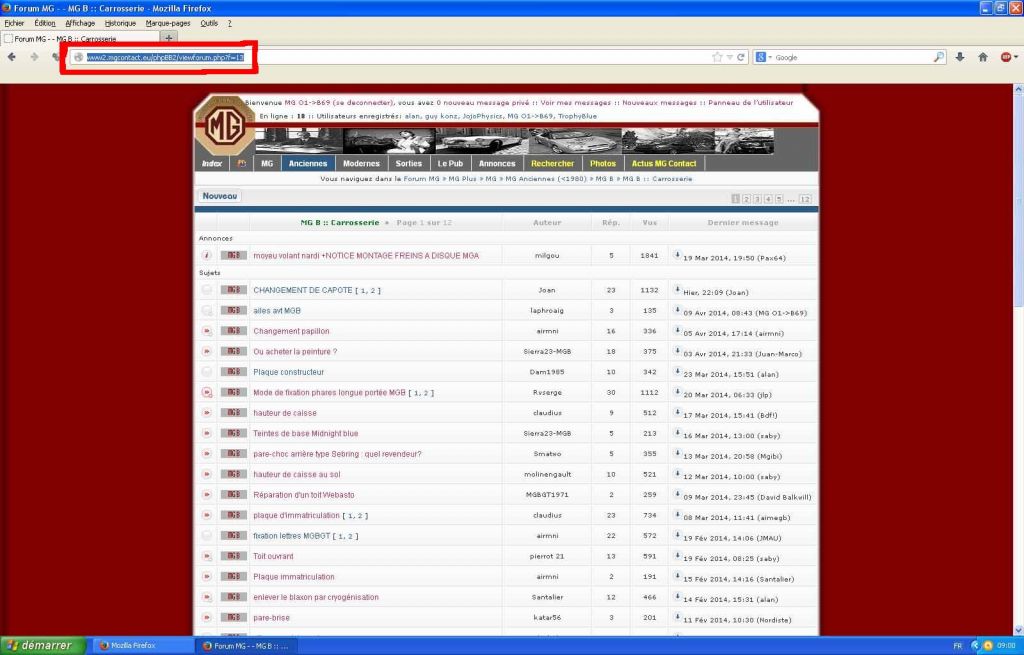This screenshot has width=1024, height=655.
Task: Click the Forum MG - MG B taskbar button
Action: [x=246, y=646]
